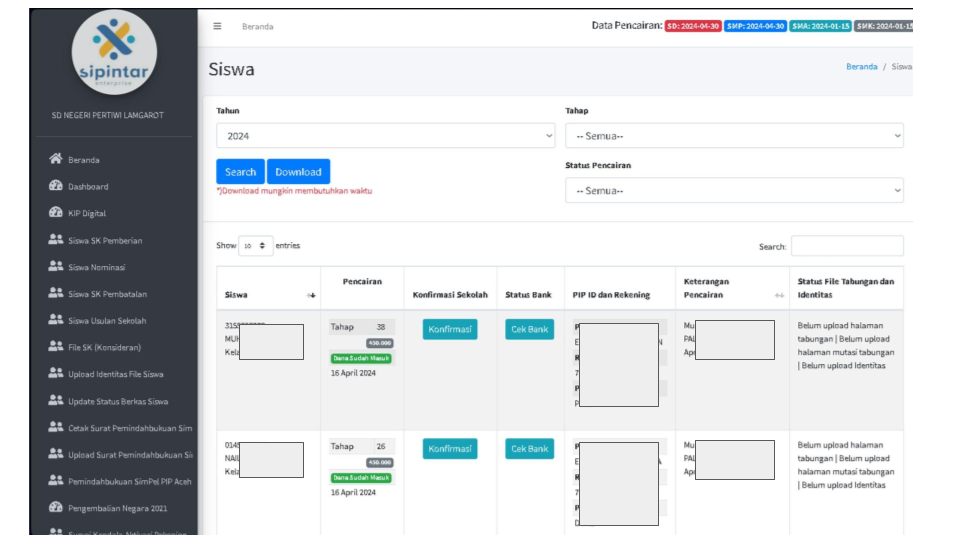This screenshot has width=960, height=540.
Task: Click the sipintar logo
Action: (x=114, y=52)
